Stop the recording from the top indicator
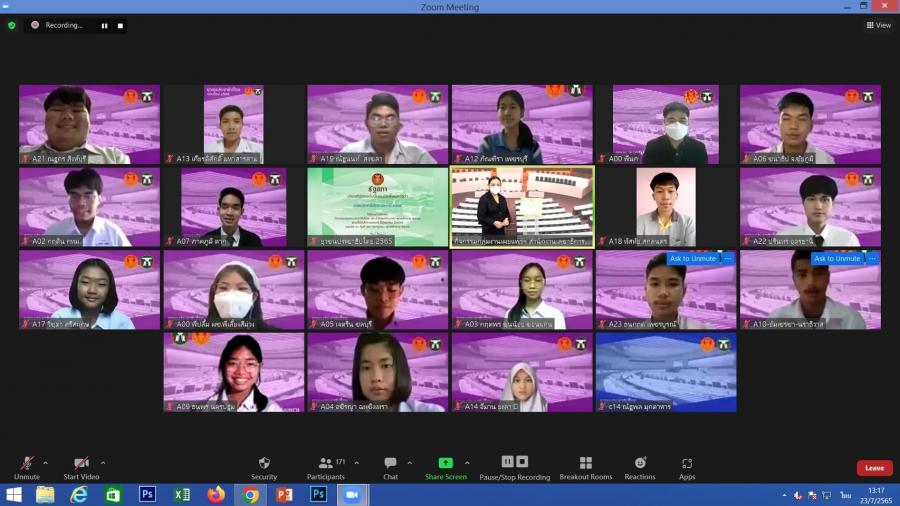The width and height of the screenshot is (900, 506). pyautogui.click(x=120, y=26)
